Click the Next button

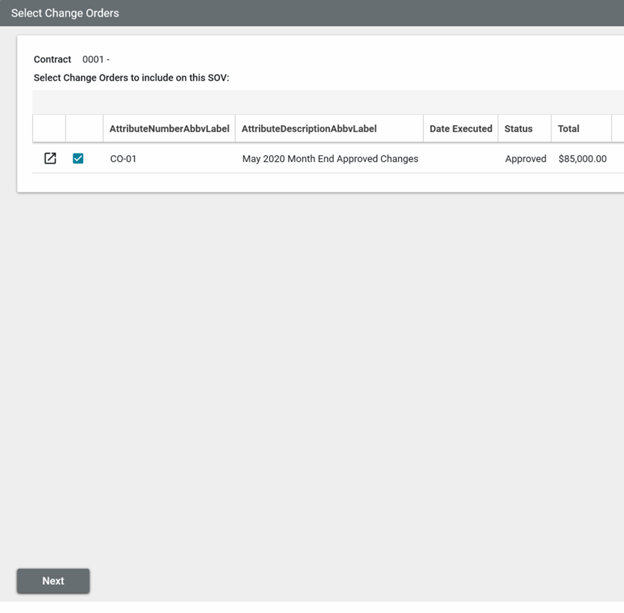click(53, 581)
